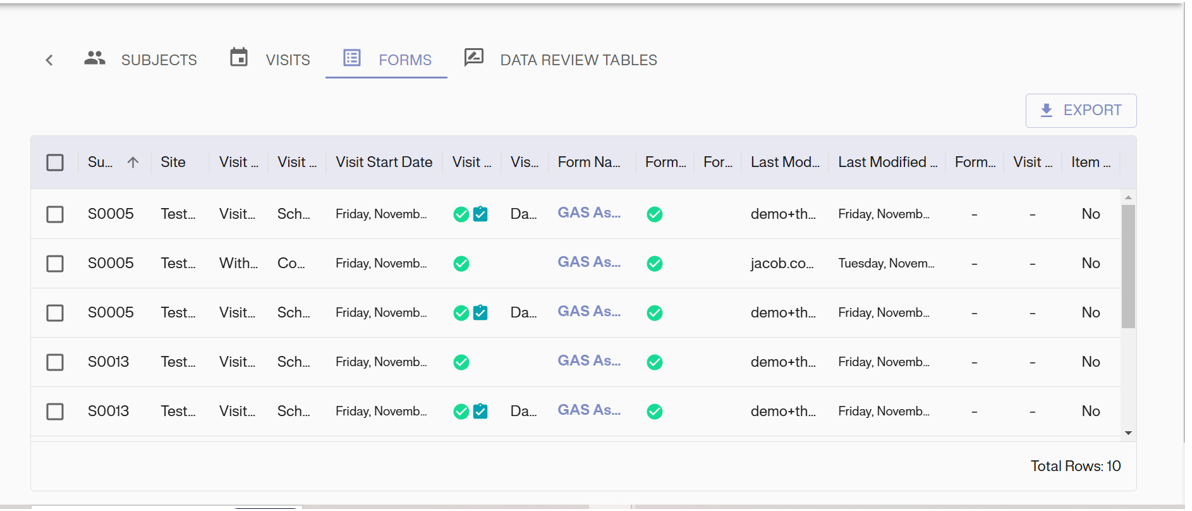Select checkbox for the first S0013 row
The image size is (1192, 511).
click(55, 362)
